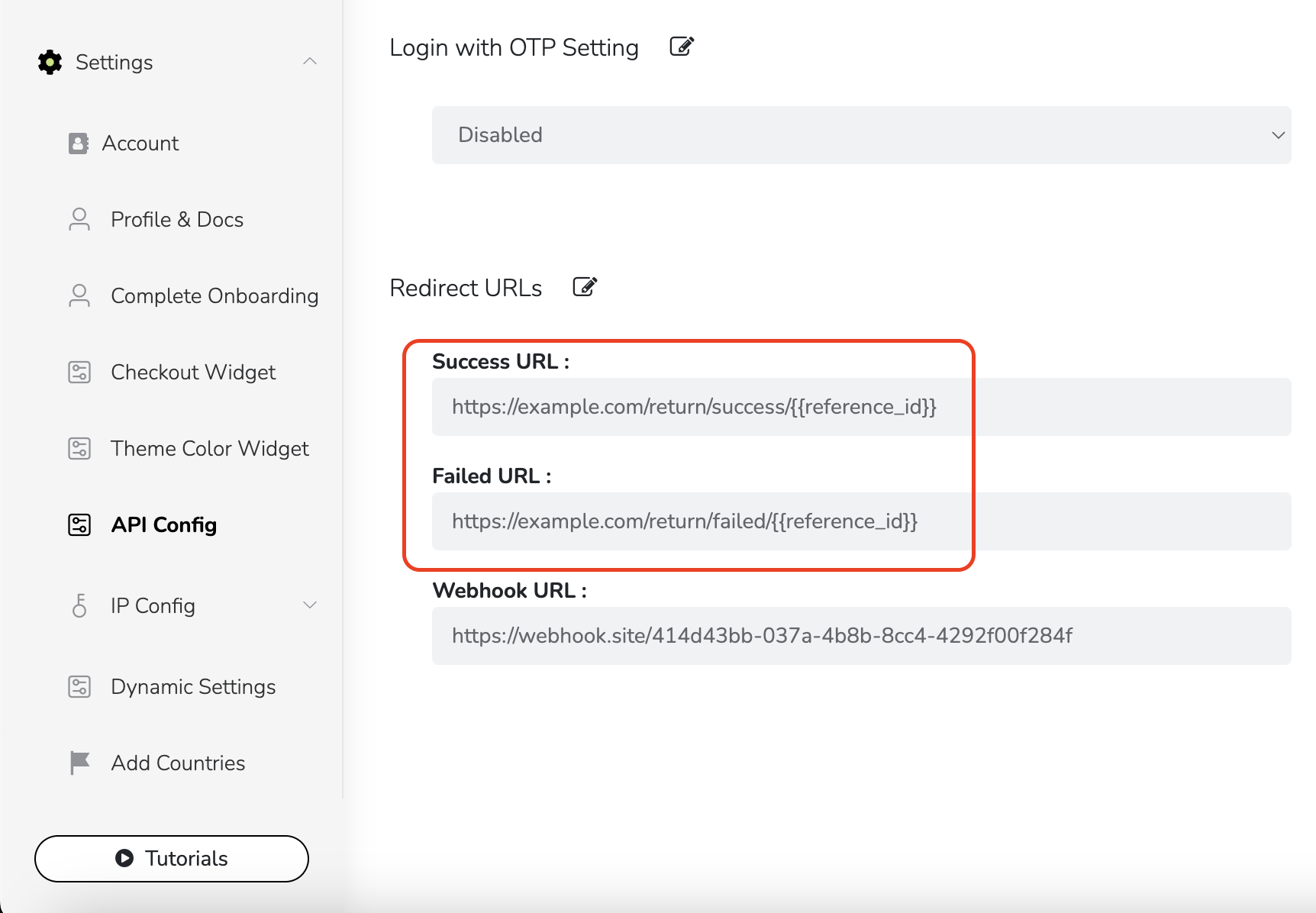The height and width of the screenshot is (913, 1316).
Task: Expand the IP Config submenu chevron
Action: click(x=309, y=605)
